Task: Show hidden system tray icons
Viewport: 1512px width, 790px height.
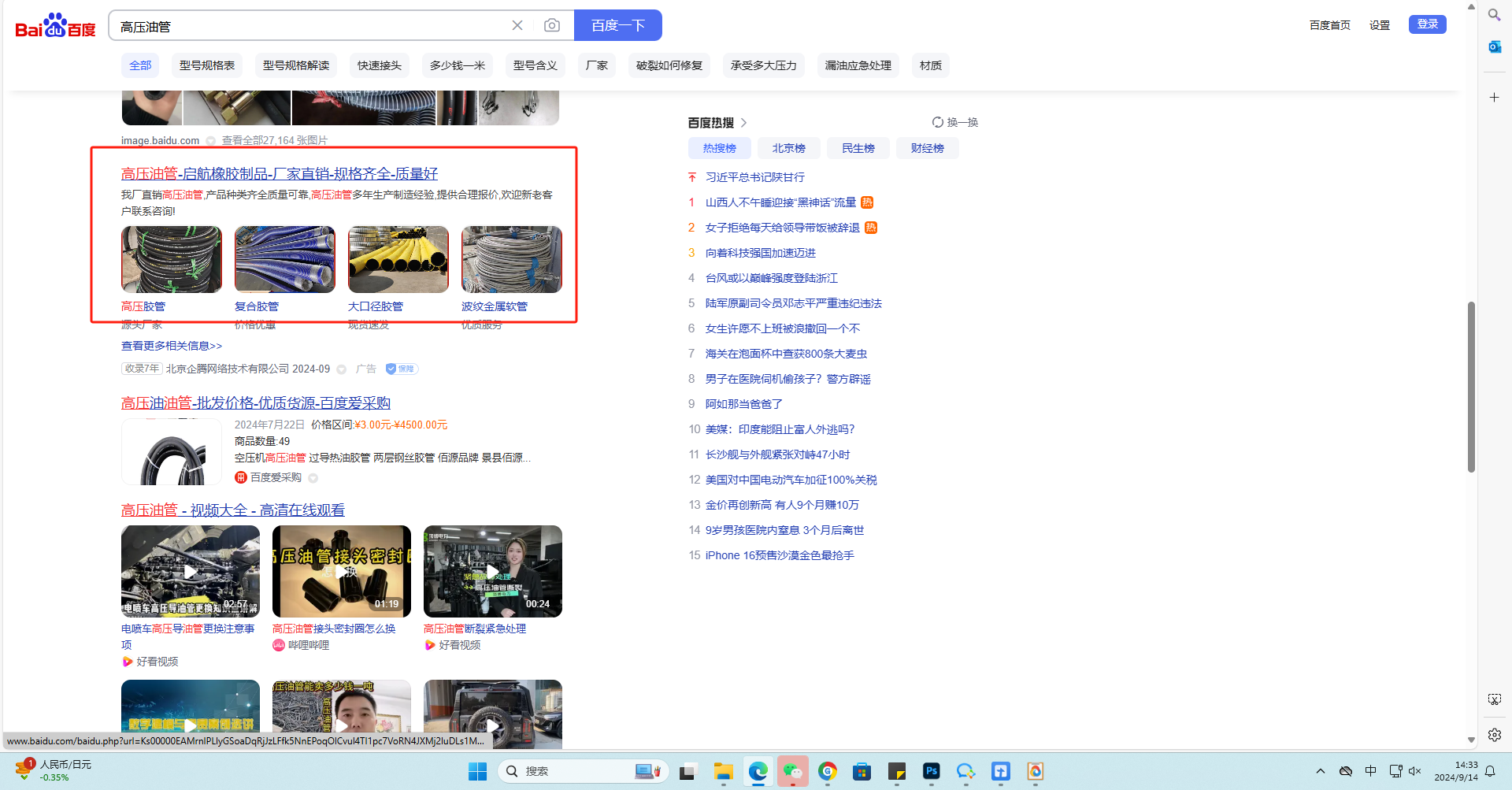Action: (x=1321, y=771)
